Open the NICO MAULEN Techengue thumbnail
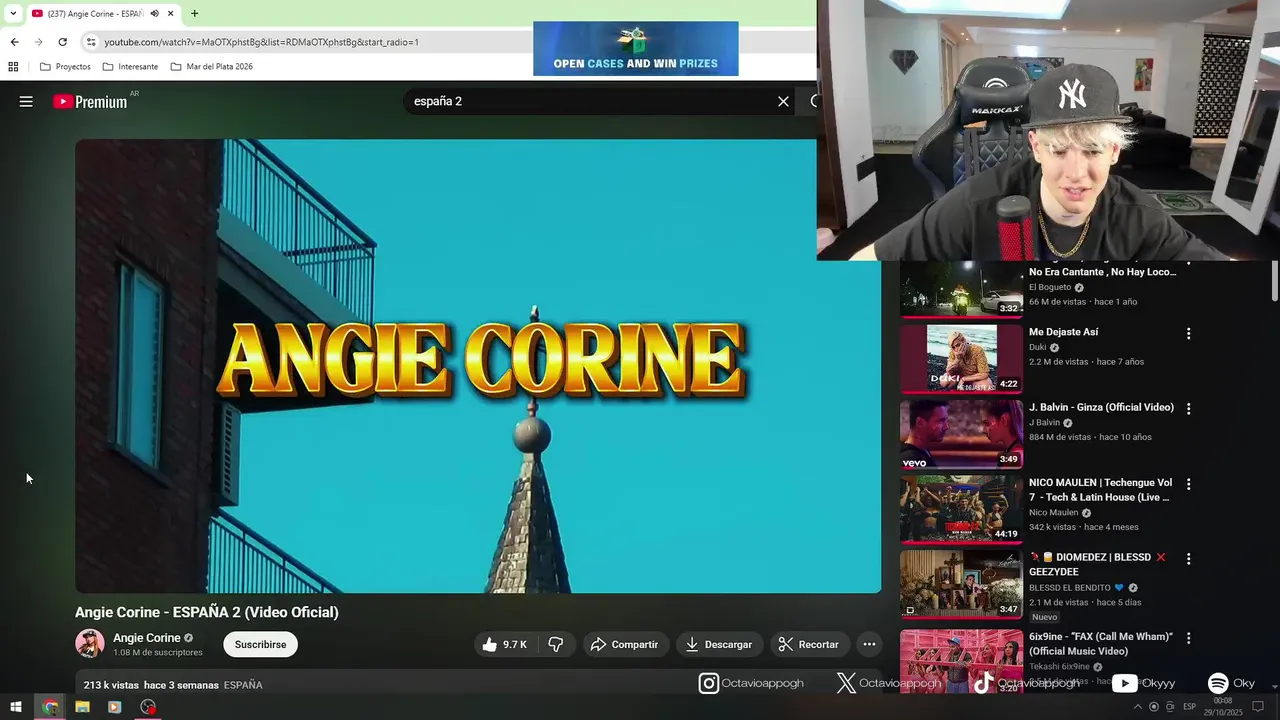Image resolution: width=1280 pixels, height=720 pixels. [x=961, y=509]
